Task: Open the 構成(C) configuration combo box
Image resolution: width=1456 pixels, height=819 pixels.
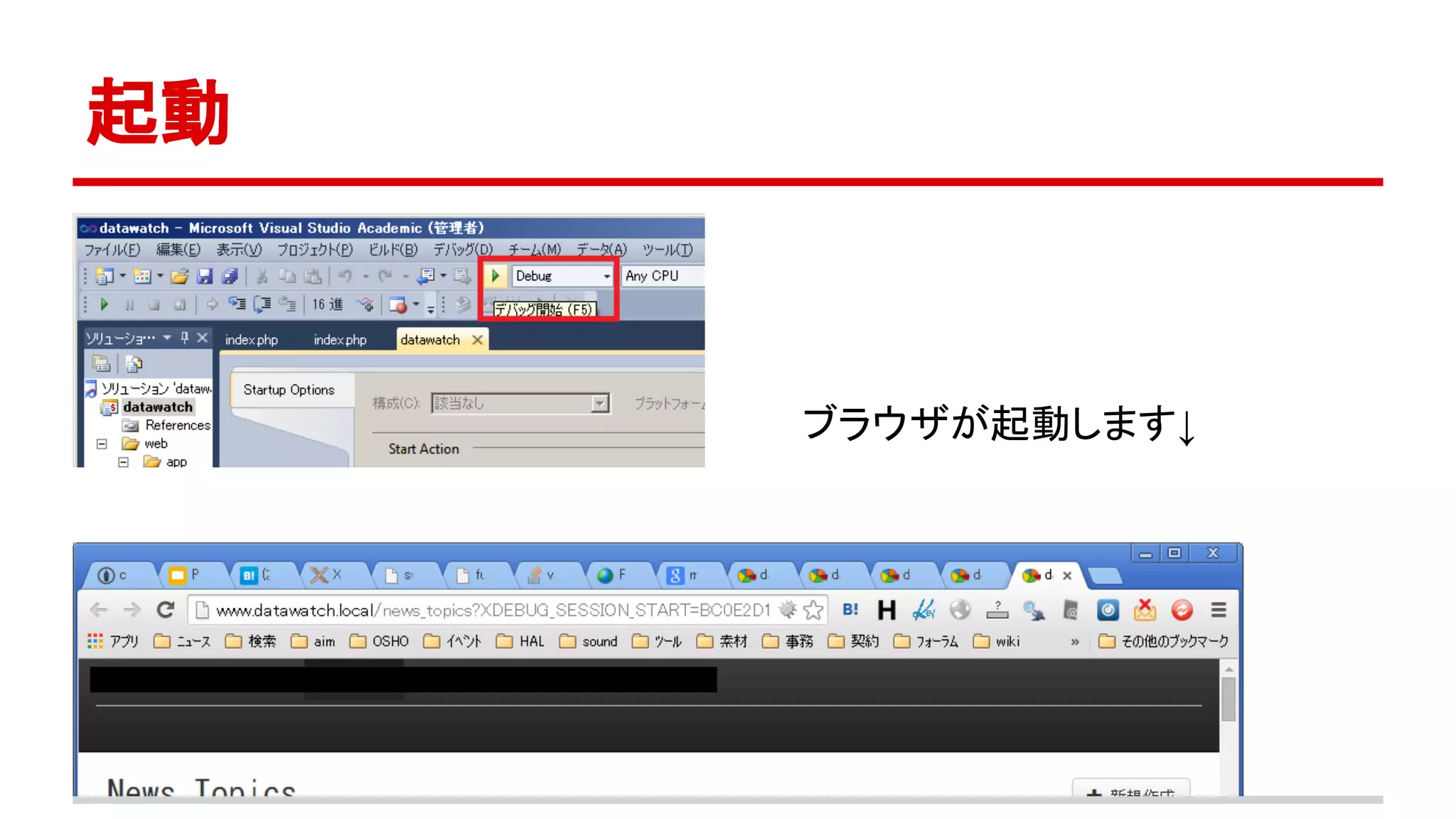Action: tap(520, 403)
